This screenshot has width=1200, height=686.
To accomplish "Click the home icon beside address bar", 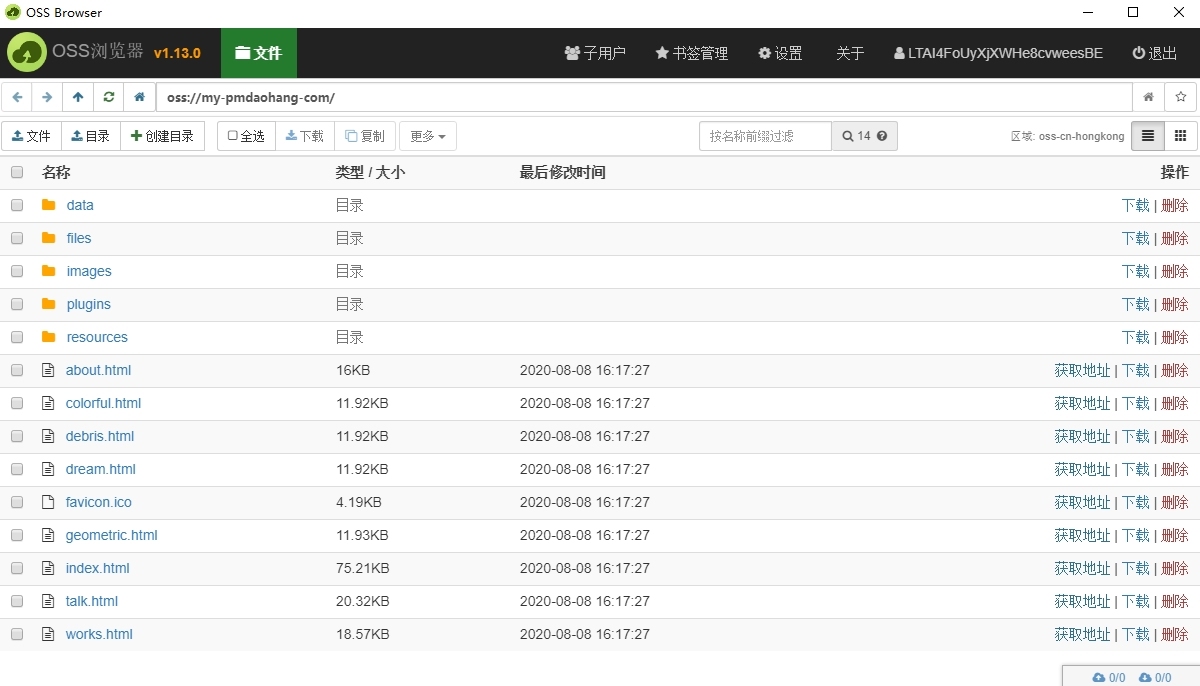I will pyautogui.click(x=139, y=97).
